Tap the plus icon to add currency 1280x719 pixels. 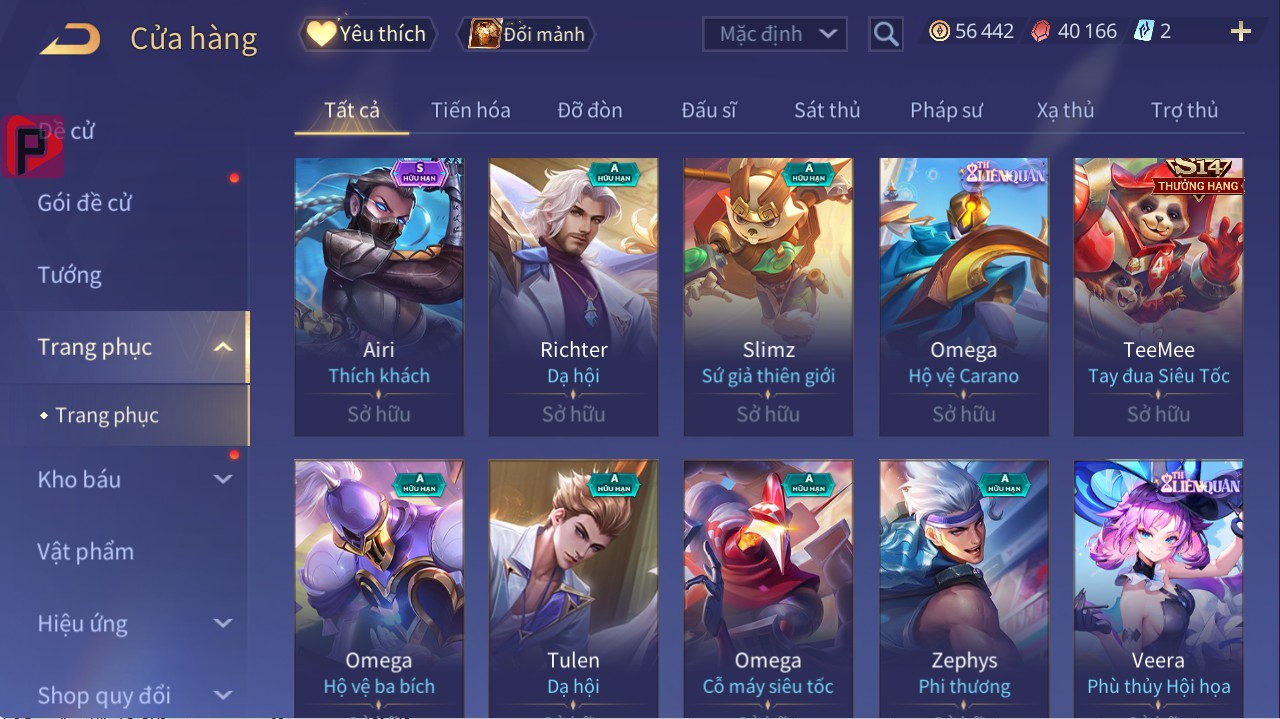[1241, 32]
